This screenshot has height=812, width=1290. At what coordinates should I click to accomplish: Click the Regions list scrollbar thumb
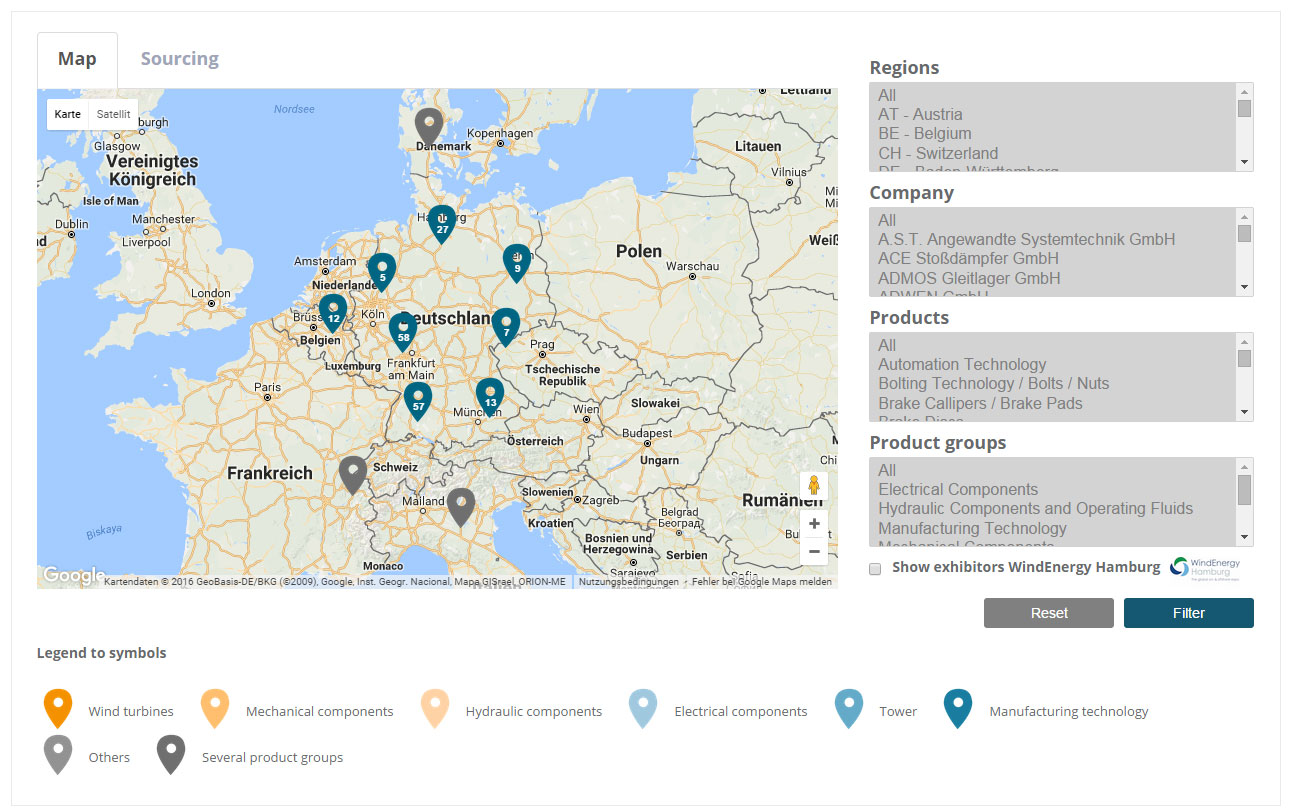point(1244,108)
